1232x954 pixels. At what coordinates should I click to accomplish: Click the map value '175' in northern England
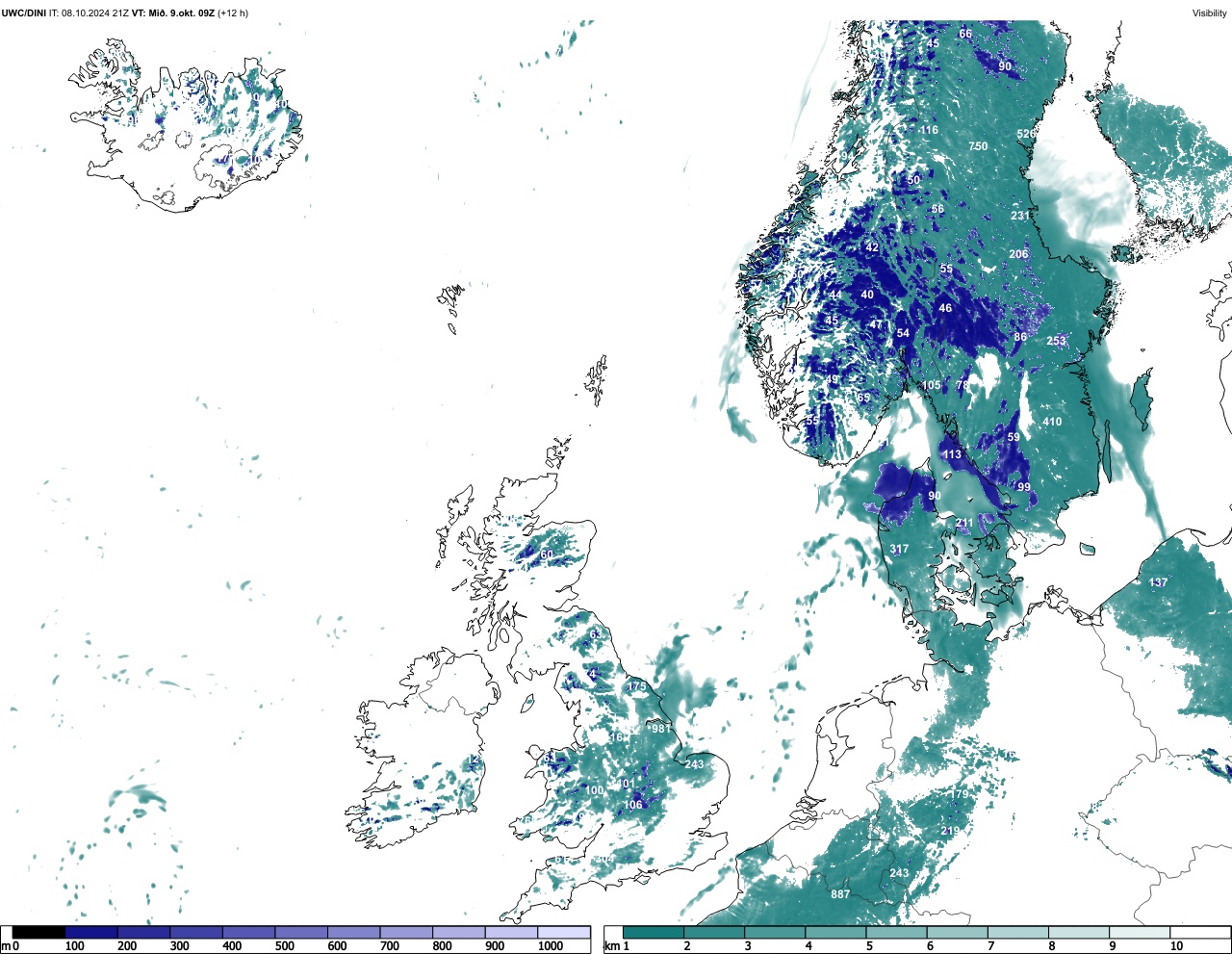tap(637, 686)
